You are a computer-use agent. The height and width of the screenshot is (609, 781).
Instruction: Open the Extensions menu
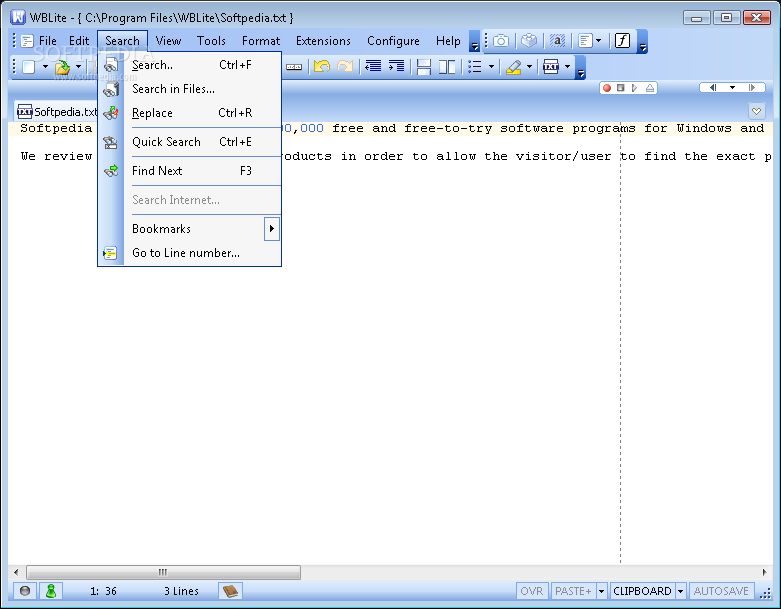(323, 41)
